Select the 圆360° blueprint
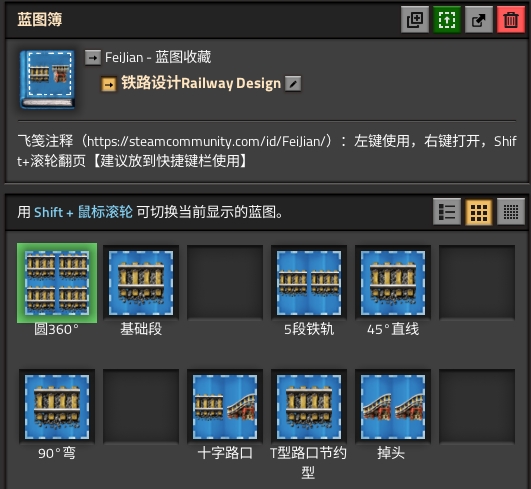Screen dimensions: 531x489 coord(57,283)
